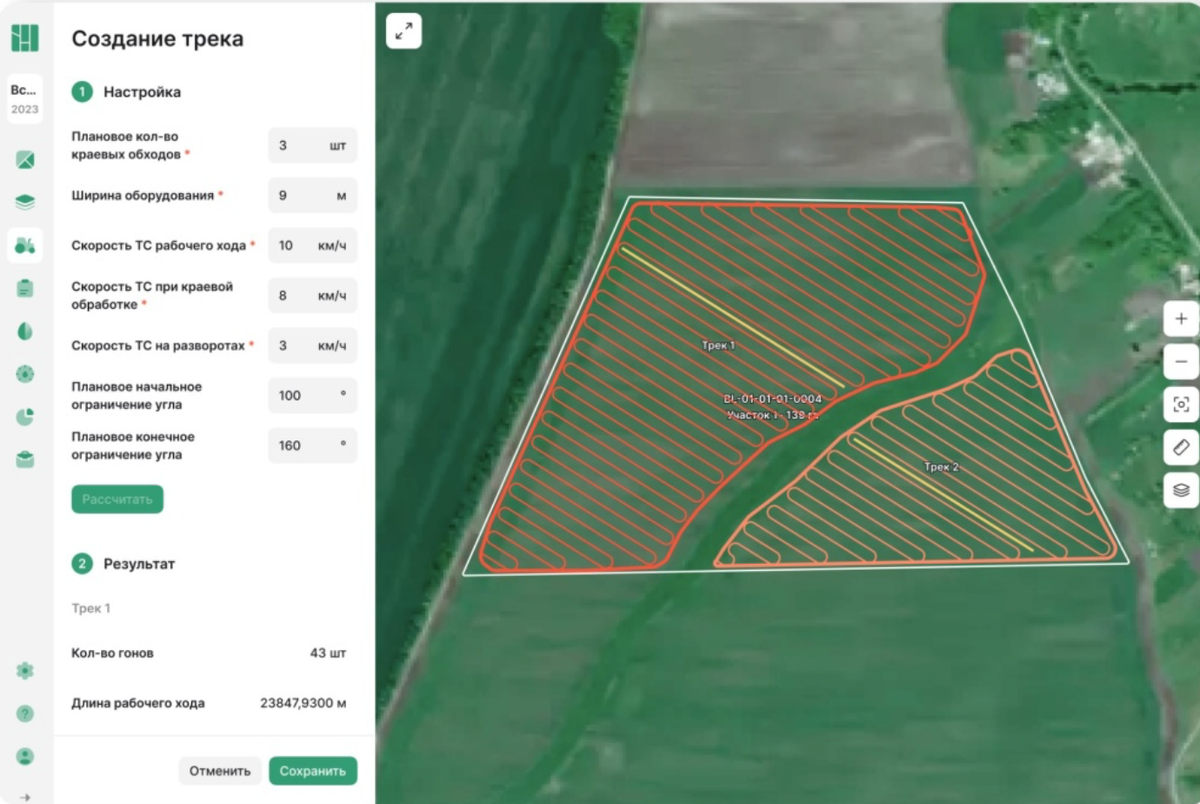Click the green app logo in sidebar

click(x=25, y=38)
